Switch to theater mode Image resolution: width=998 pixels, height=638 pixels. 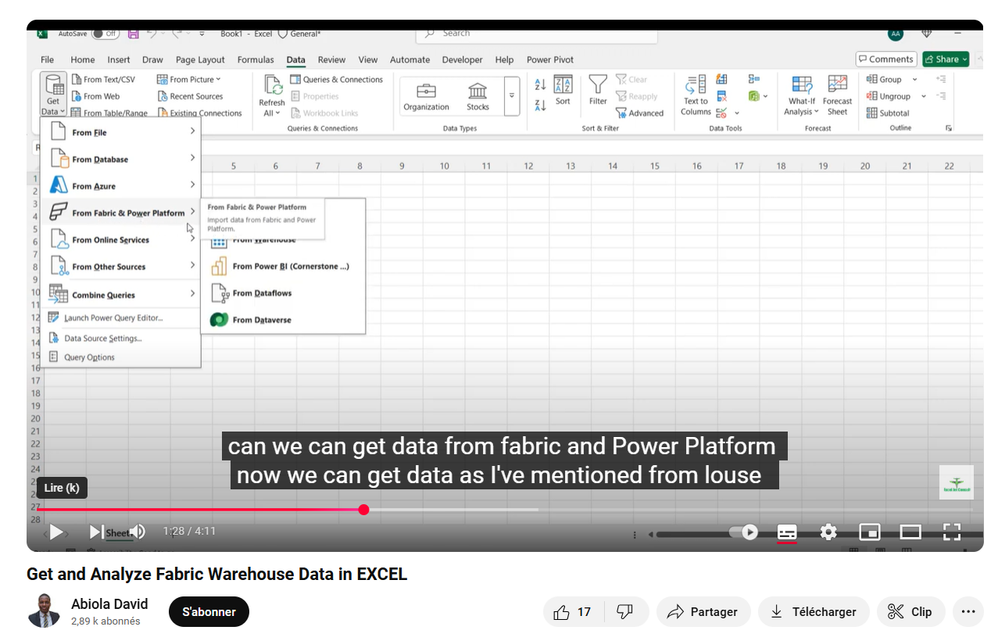910,532
